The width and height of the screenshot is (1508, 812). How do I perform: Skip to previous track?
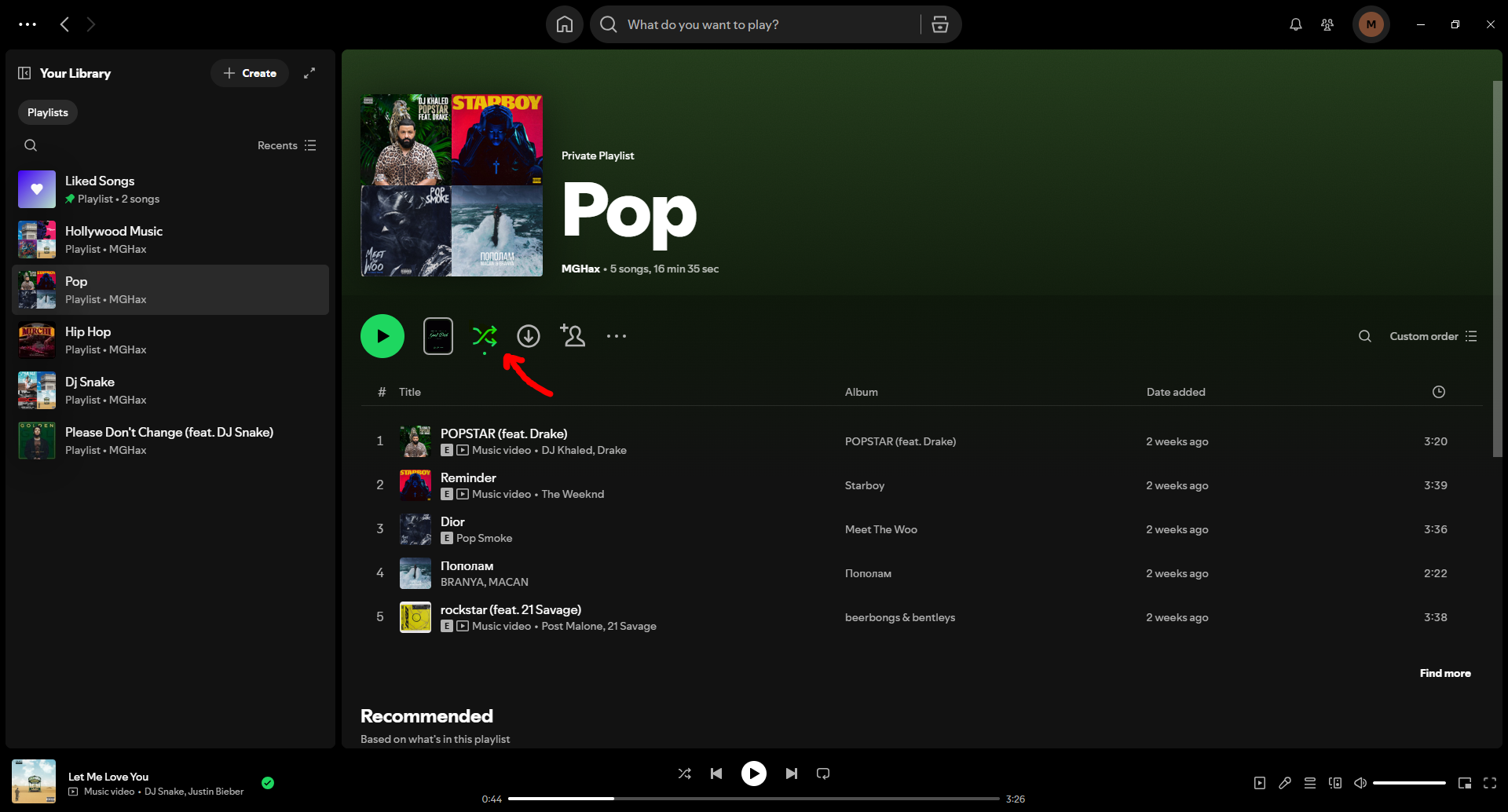click(x=716, y=774)
